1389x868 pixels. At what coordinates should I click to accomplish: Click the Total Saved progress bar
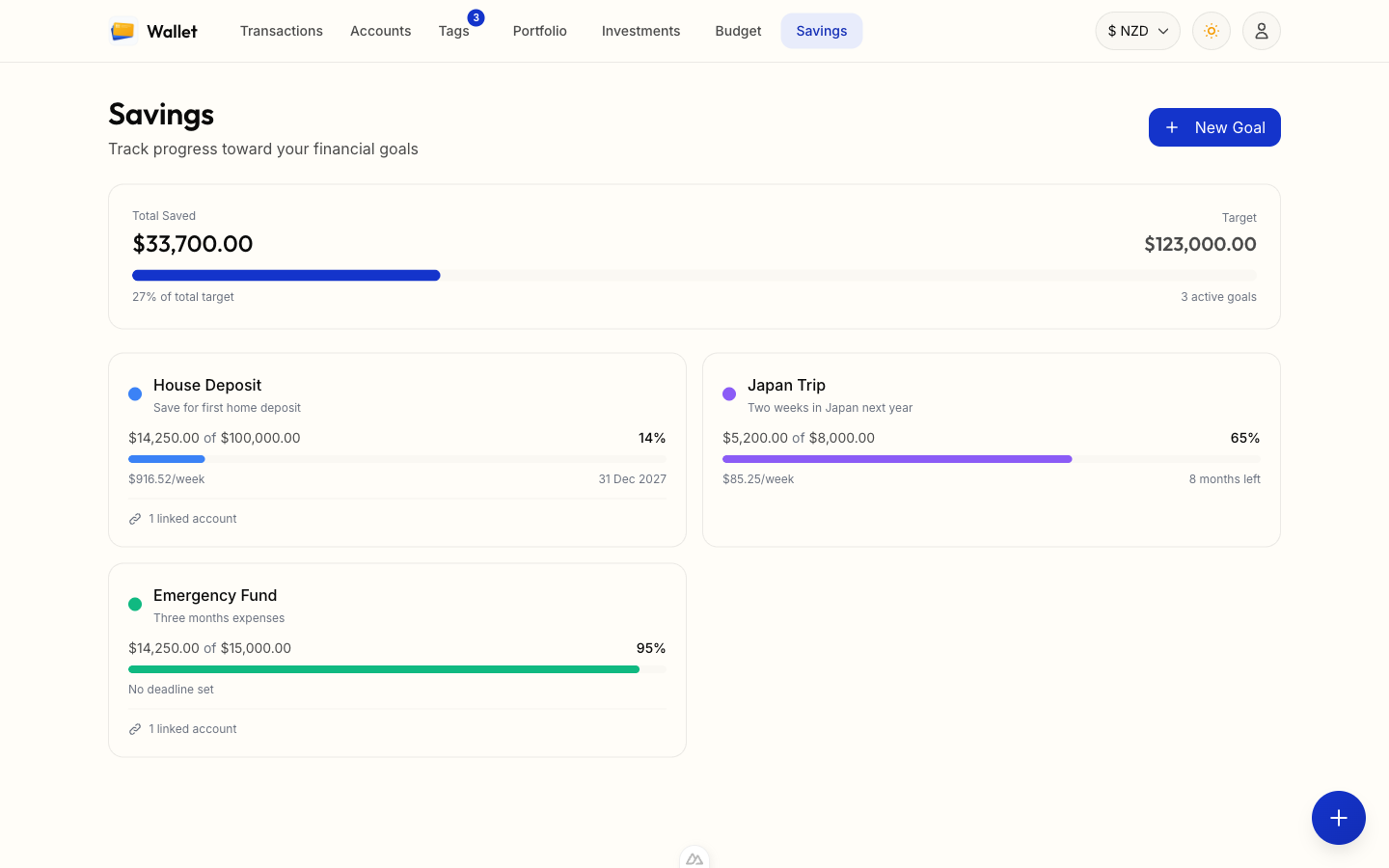click(694, 275)
